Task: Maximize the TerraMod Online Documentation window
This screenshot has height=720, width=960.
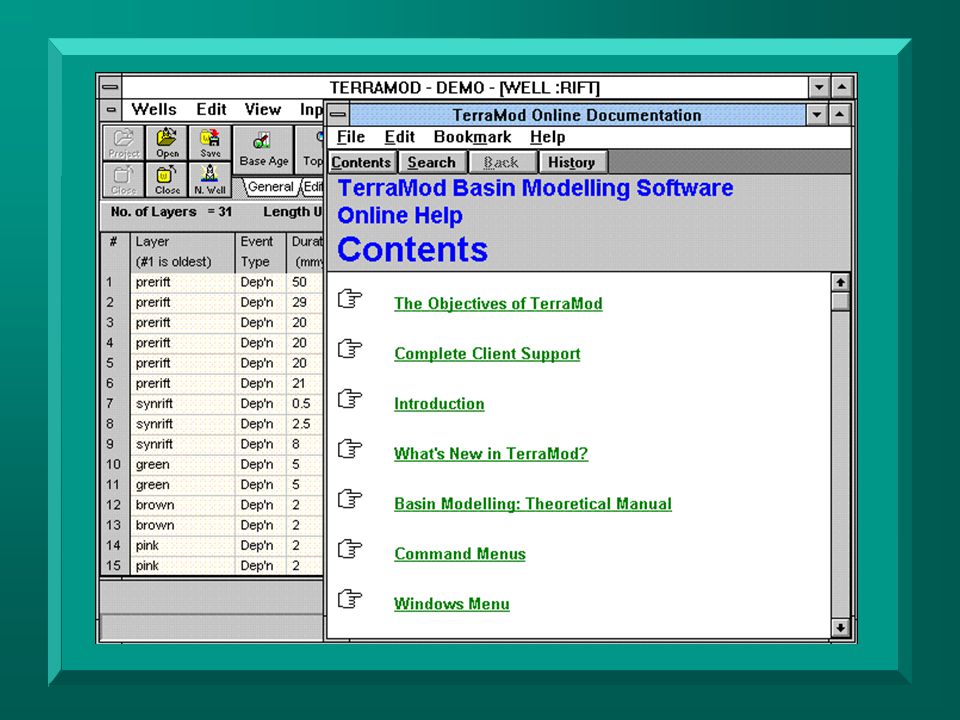Action: point(839,114)
